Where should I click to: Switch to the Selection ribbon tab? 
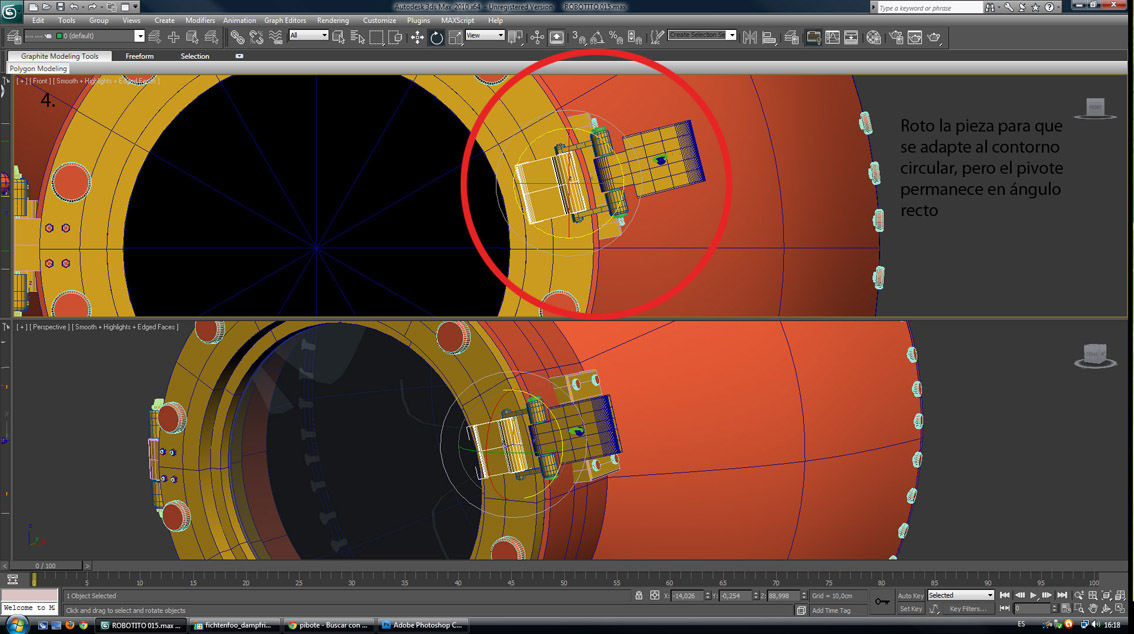pyautogui.click(x=195, y=56)
